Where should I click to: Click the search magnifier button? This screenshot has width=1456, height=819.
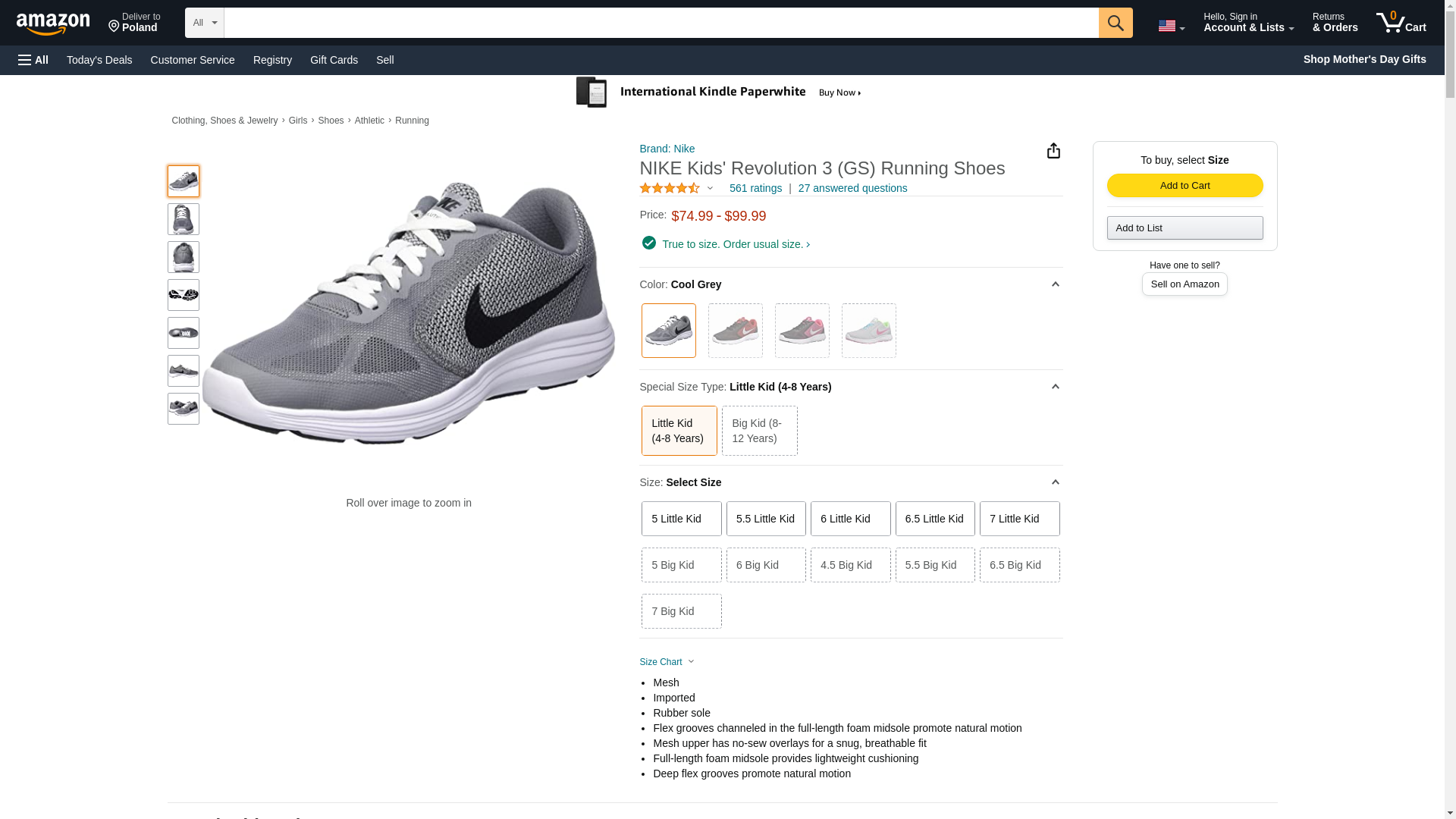(x=1115, y=23)
